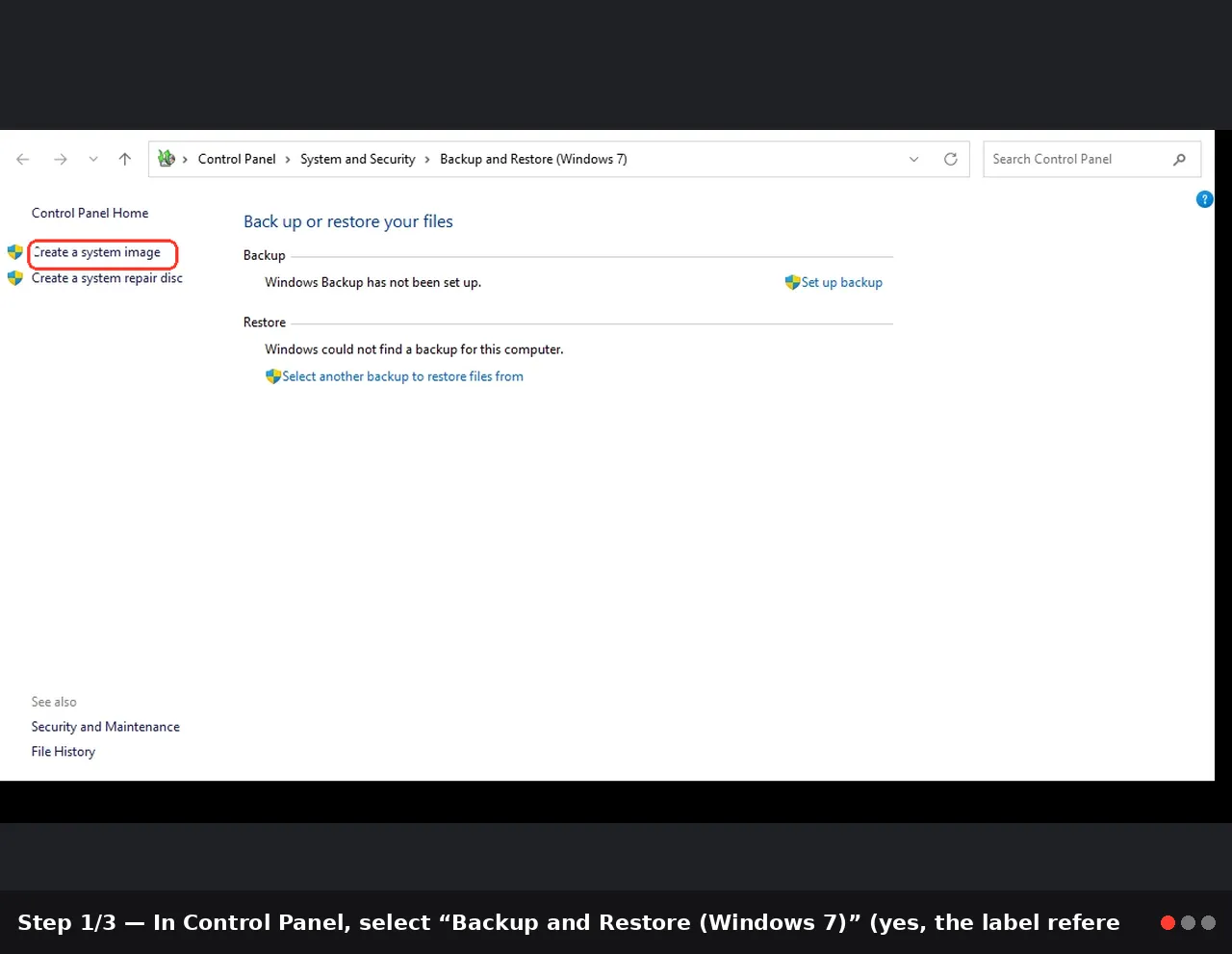Click Create a system image link
Screen dimensions: 1232x954
(x=96, y=252)
